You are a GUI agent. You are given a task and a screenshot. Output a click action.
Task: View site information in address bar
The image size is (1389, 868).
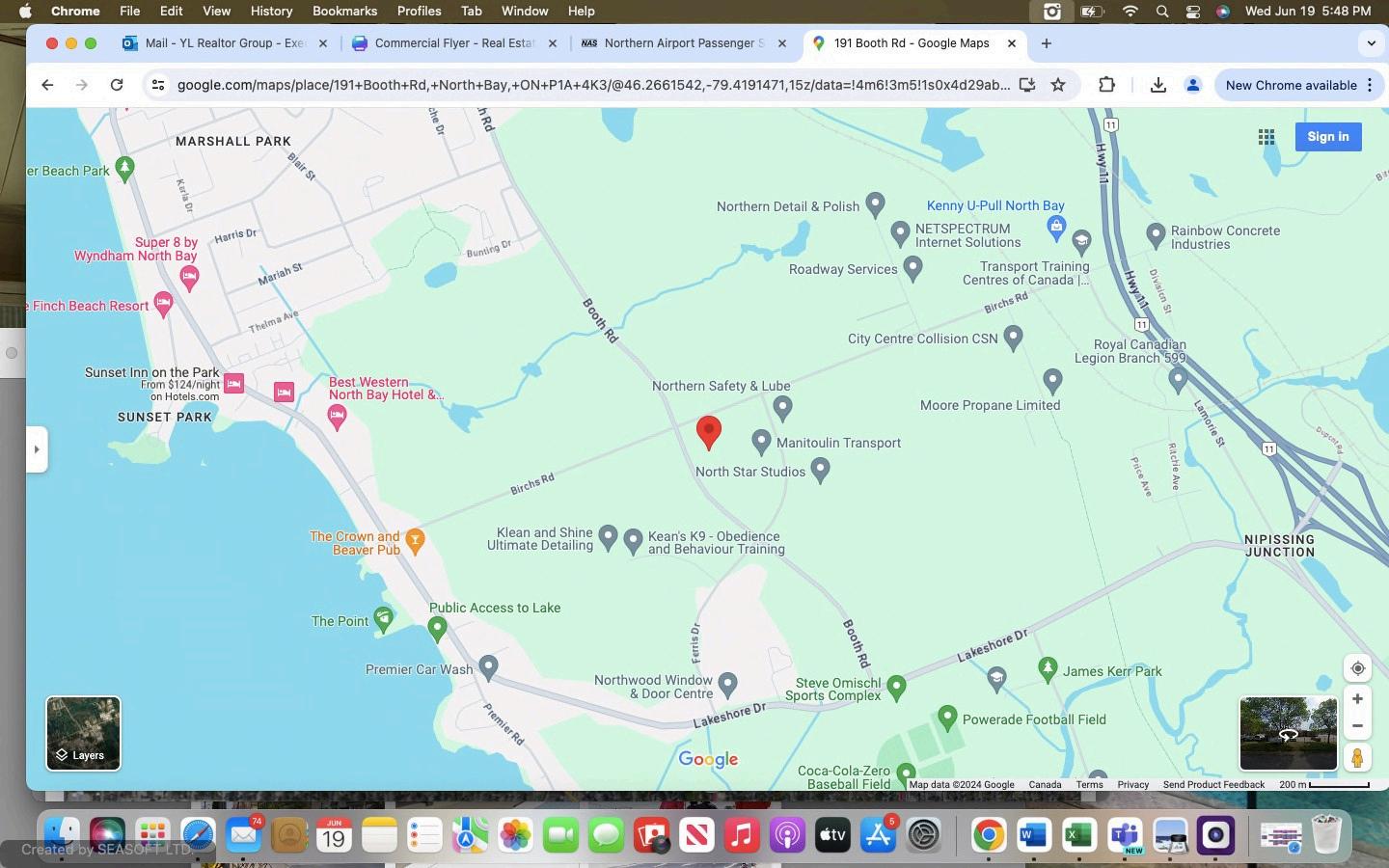coord(158,85)
